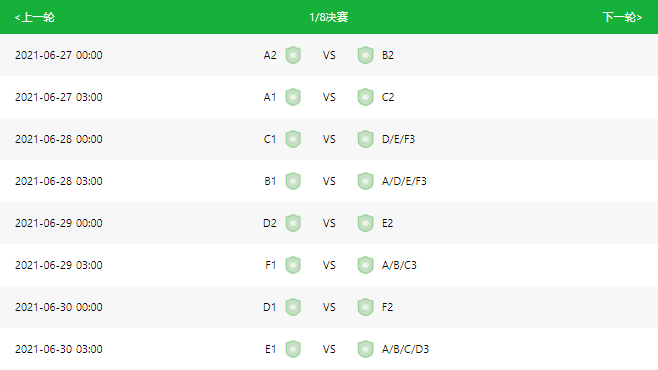Go to previous round via 上一轮
Screen dimensions: 658x370
point(34,17)
